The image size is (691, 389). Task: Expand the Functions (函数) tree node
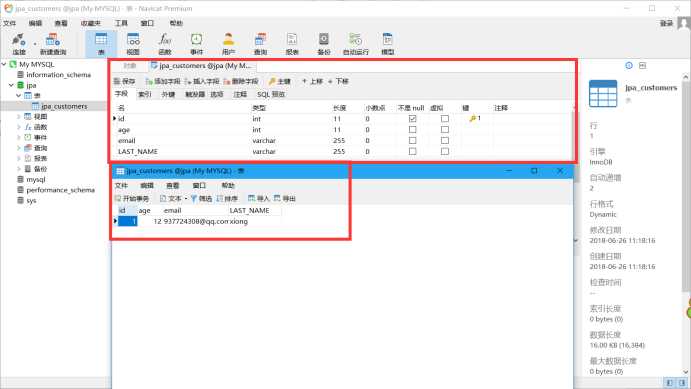click(x=19, y=127)
